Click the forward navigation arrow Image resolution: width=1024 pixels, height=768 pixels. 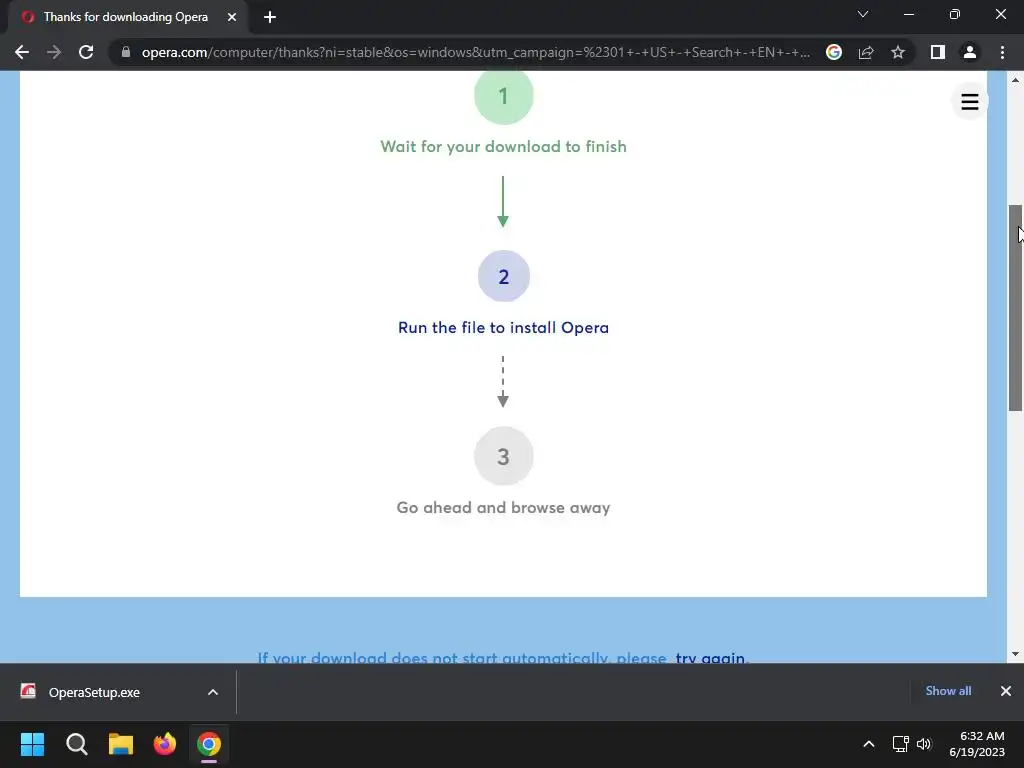tap(54, 52)
